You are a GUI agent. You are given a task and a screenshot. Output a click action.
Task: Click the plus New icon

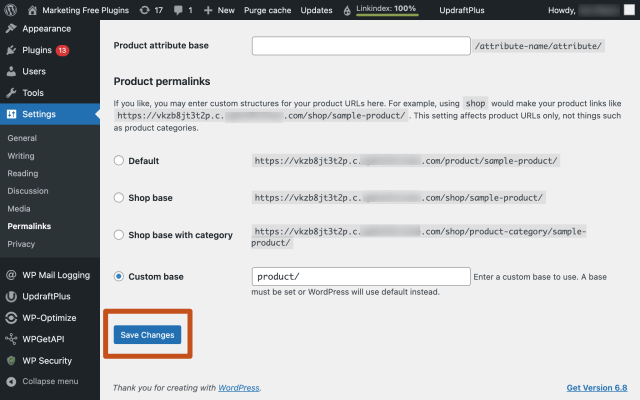(x=208, y=10)
